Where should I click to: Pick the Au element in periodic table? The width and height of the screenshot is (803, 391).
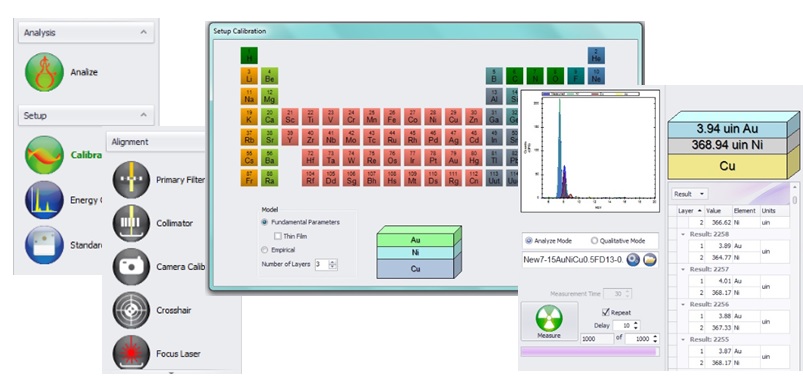coord(453,159)
